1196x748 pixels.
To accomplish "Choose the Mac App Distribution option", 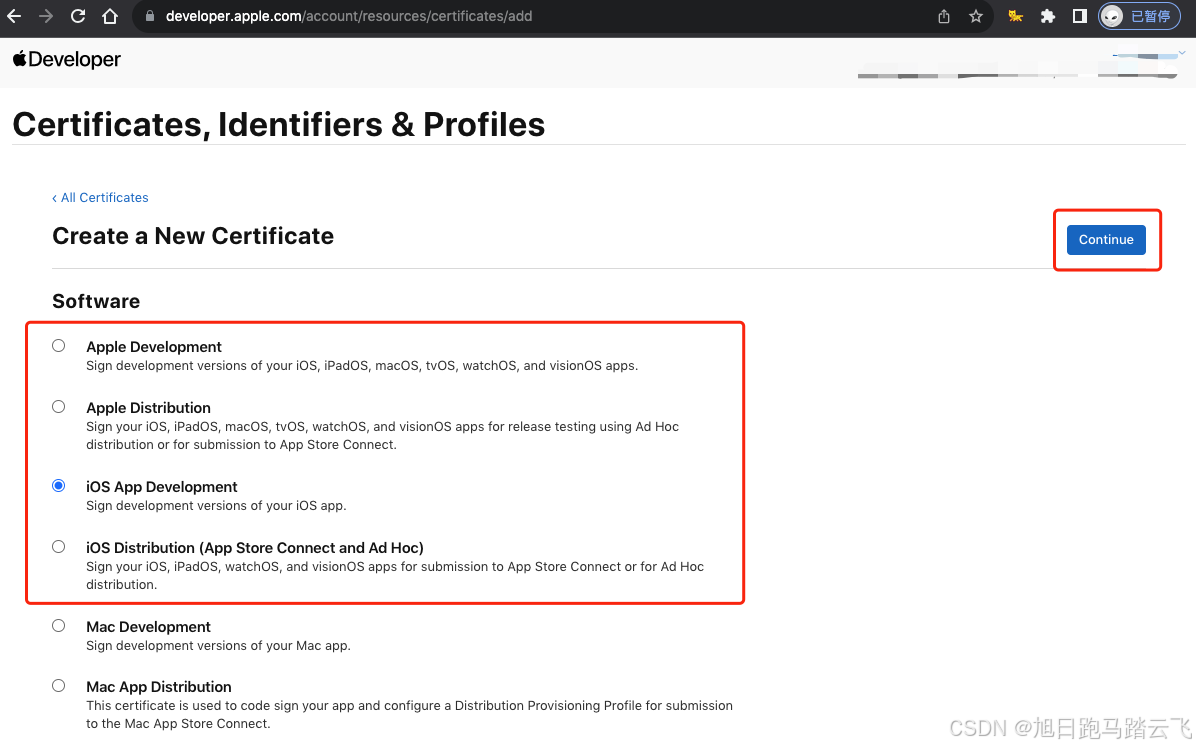I will (x=59, y=685).
